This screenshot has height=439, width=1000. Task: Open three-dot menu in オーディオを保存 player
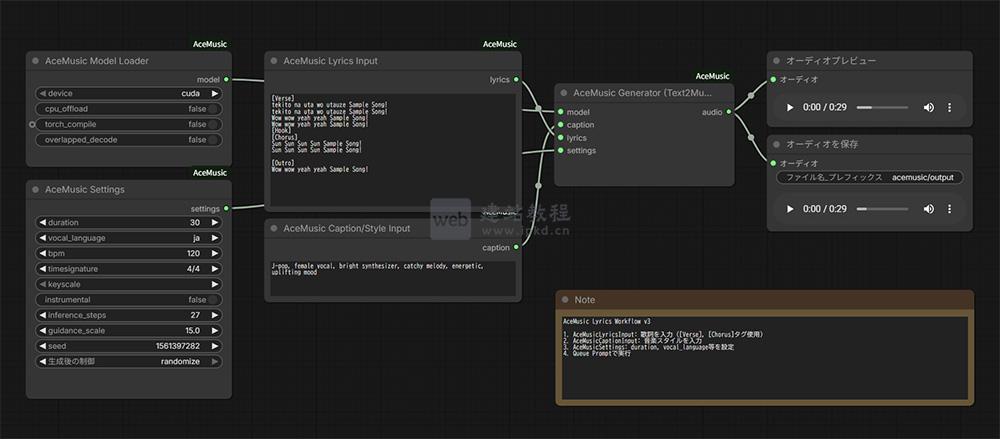(949, 209)
